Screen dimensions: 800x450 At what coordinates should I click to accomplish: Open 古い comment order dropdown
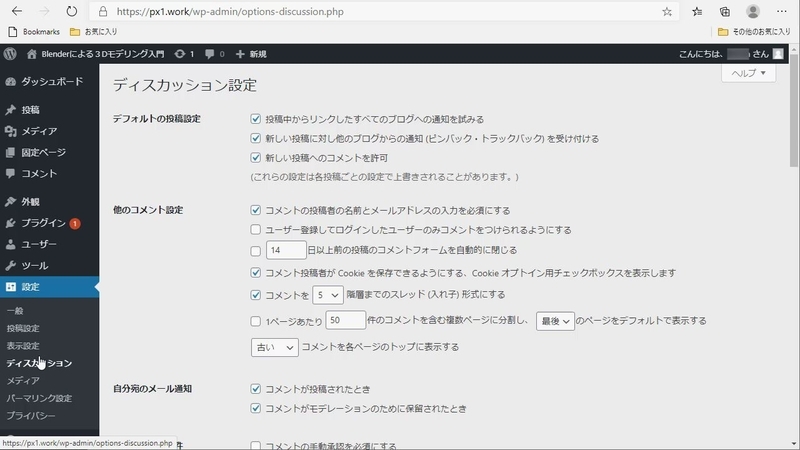[x=274, y=347]
